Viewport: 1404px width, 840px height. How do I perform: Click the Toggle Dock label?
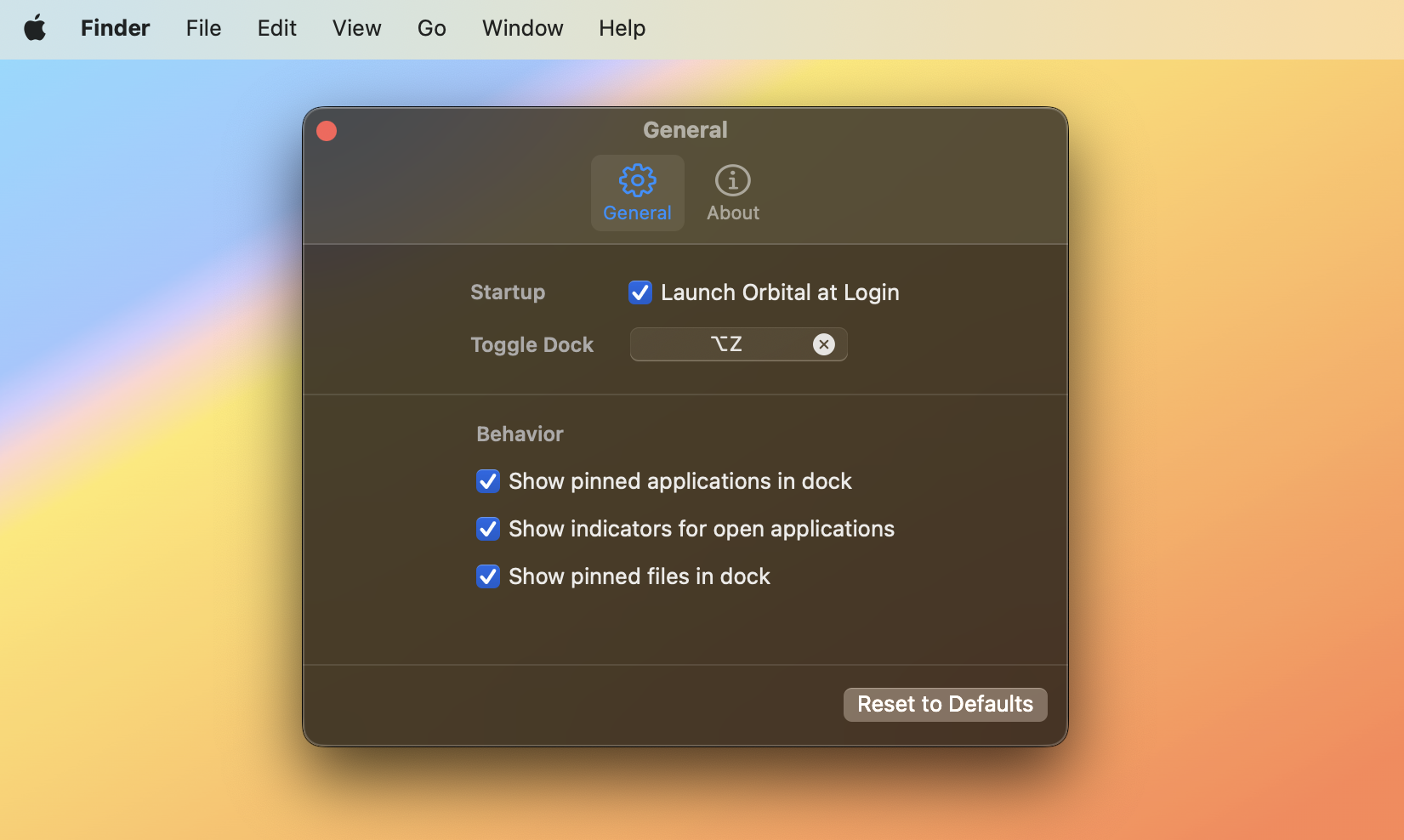[x=532, y=345]
